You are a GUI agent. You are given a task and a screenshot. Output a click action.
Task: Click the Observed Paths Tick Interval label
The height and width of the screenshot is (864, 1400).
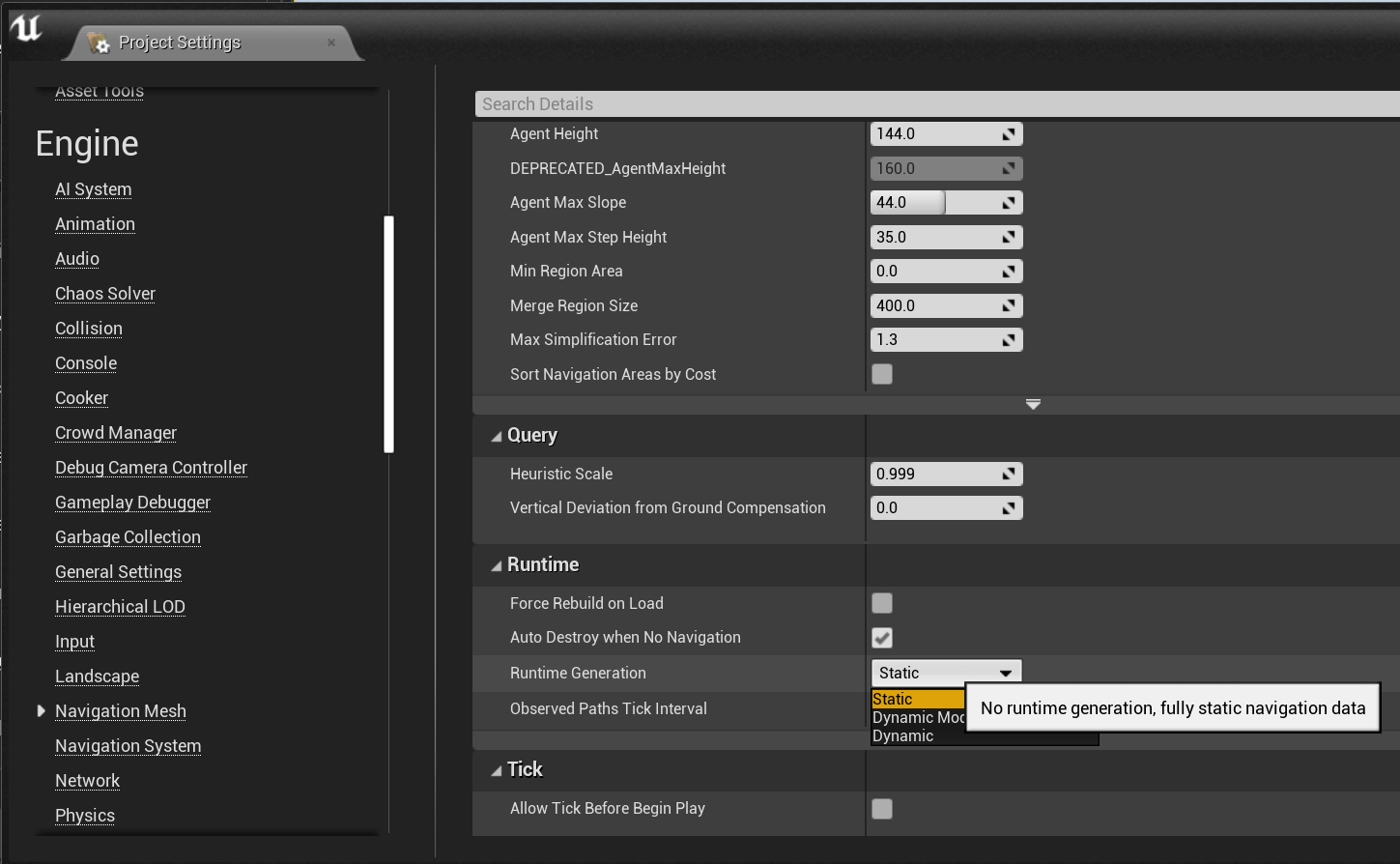(x=609, y=709)
